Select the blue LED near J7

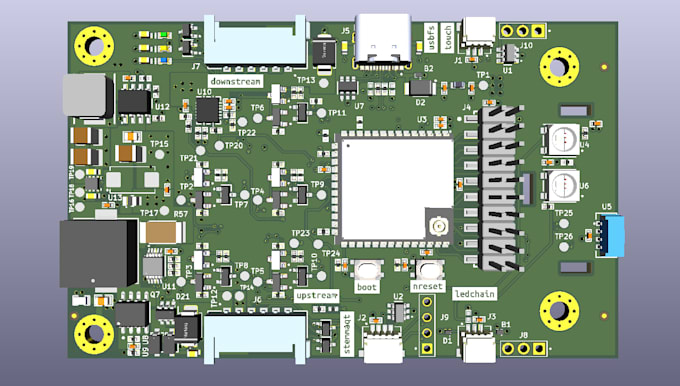point(164,61)
